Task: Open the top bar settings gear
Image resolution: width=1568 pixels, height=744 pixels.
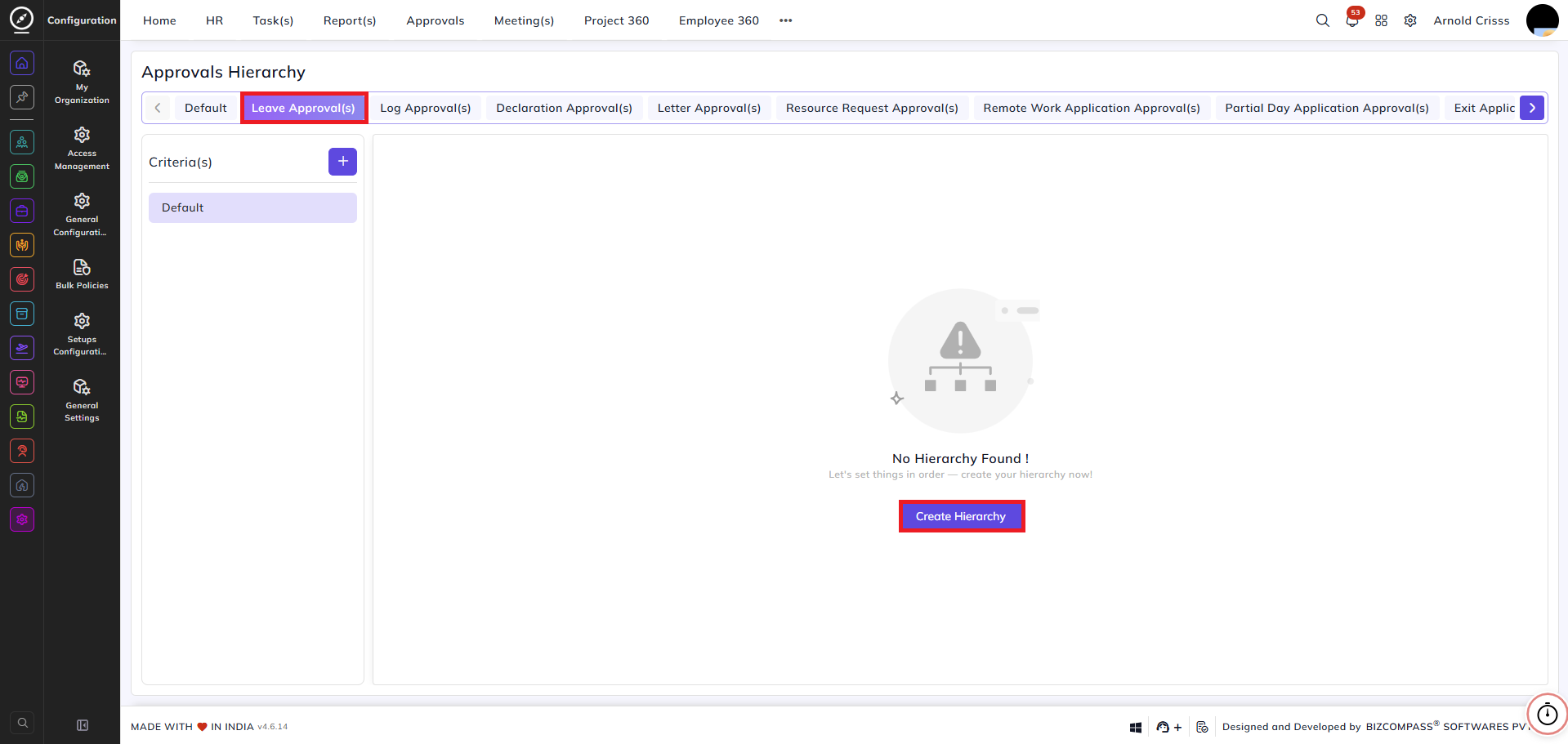Action: pos(1410,20)
